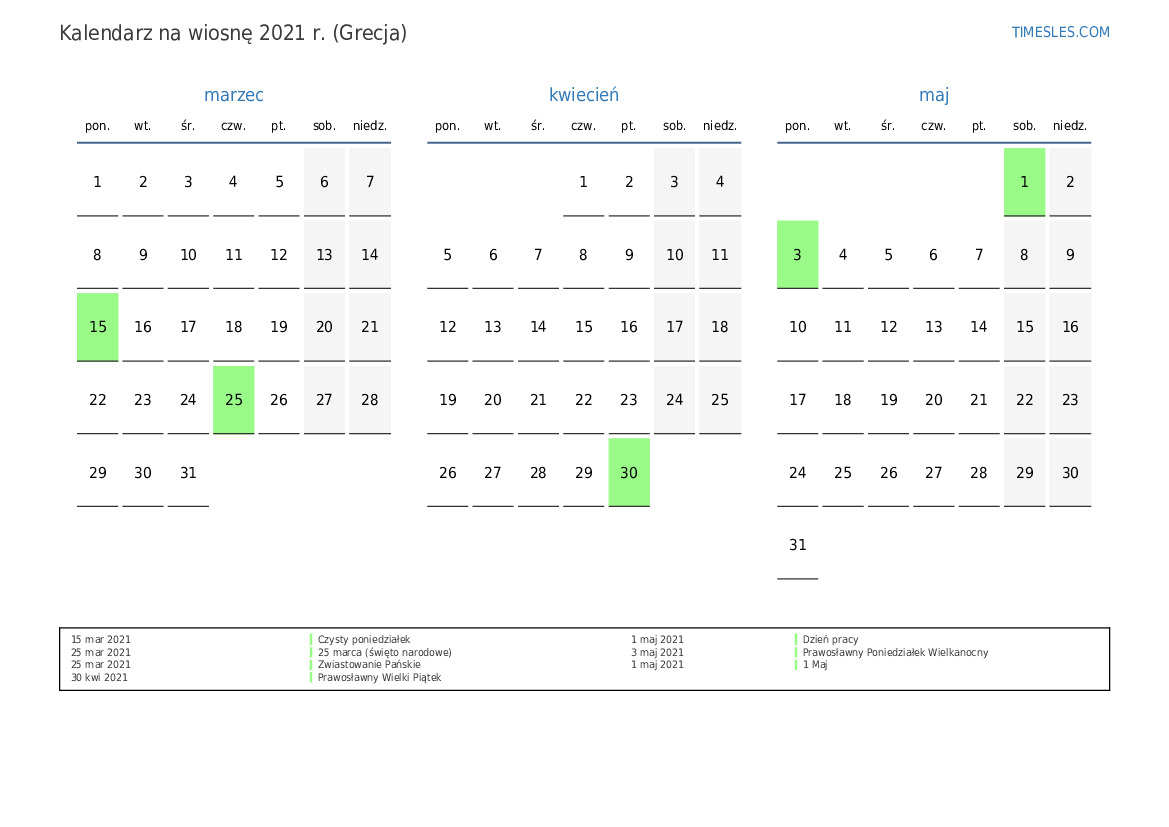Click day 13 in marzec

pos(324,254)
